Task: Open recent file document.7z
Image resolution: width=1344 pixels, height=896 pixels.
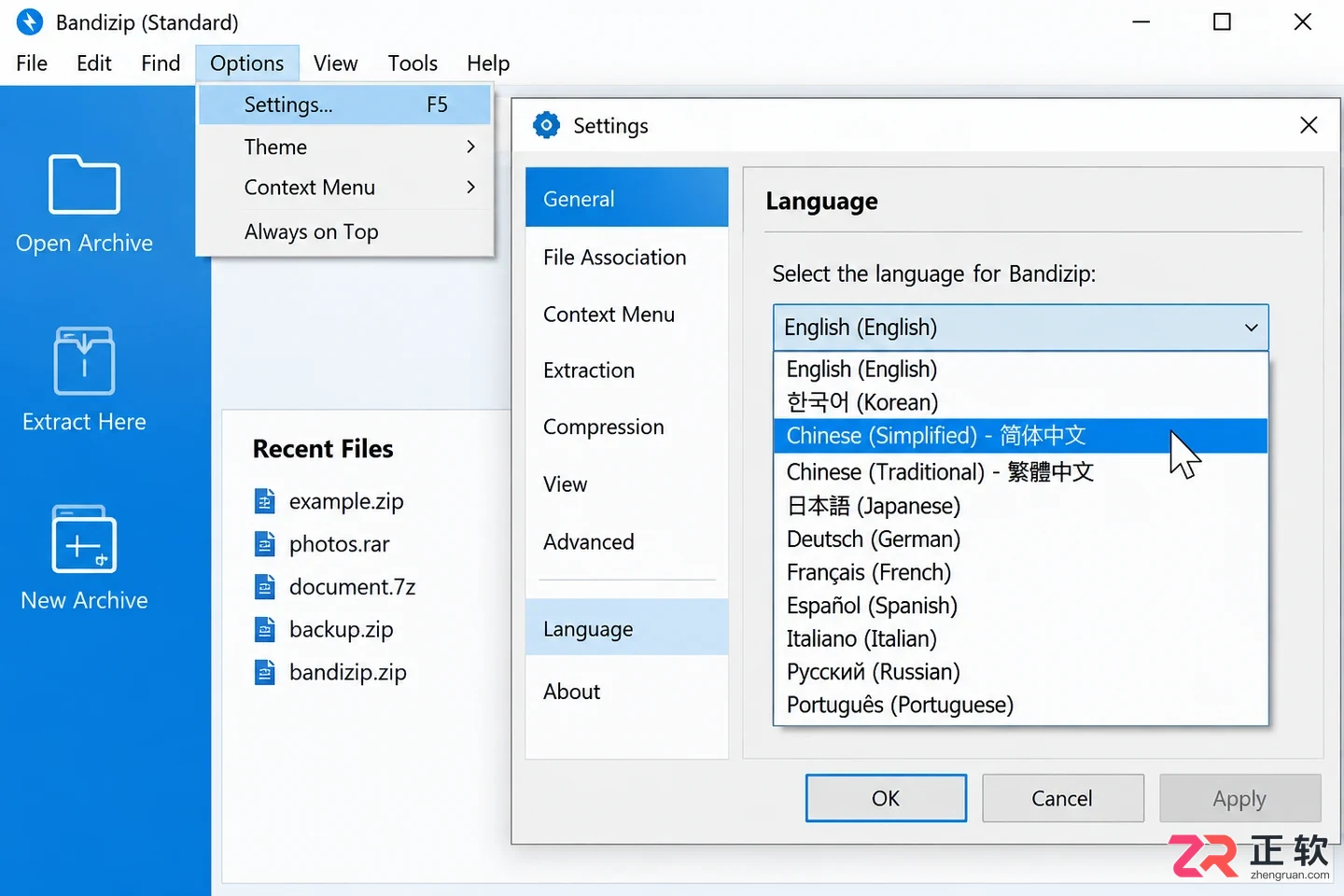Action: 352,587
